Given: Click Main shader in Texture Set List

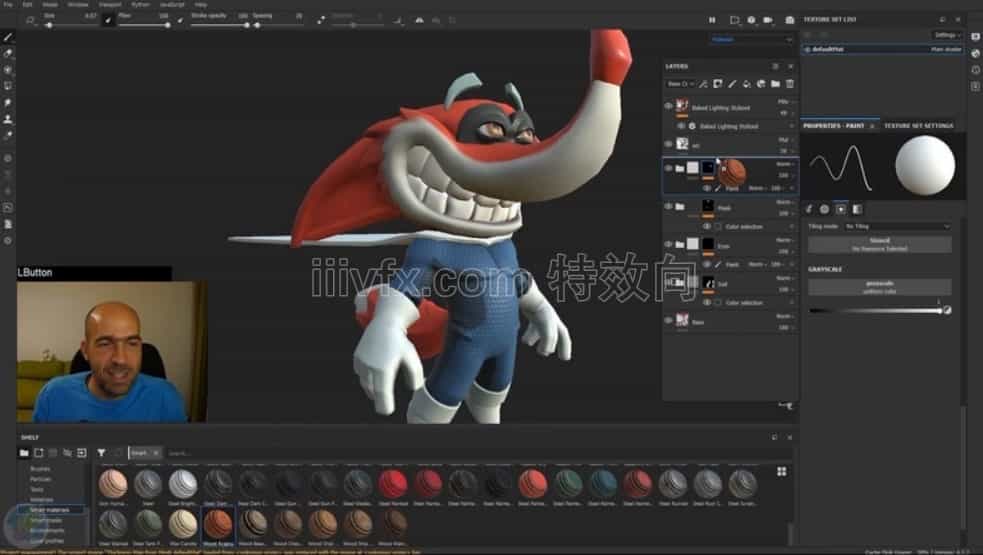Looking at the screenshot, I should 946,49.
